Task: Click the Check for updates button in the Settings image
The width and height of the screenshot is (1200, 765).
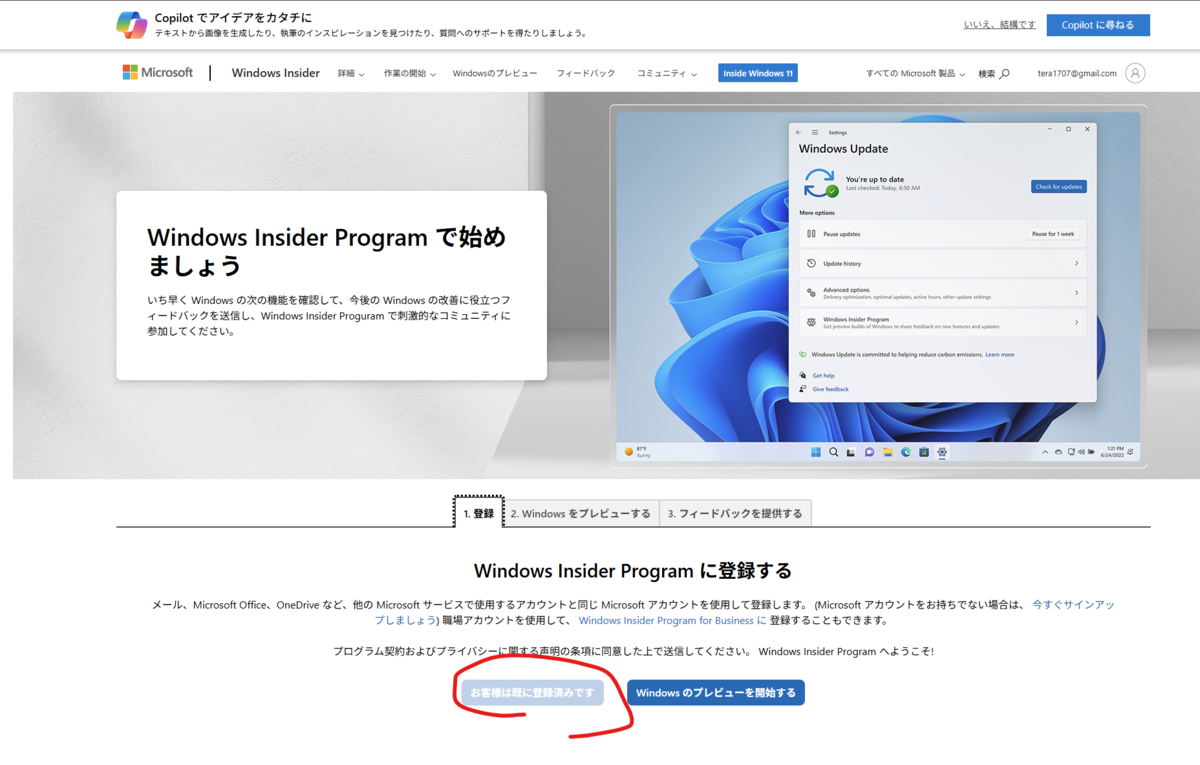Action: 1059,187
